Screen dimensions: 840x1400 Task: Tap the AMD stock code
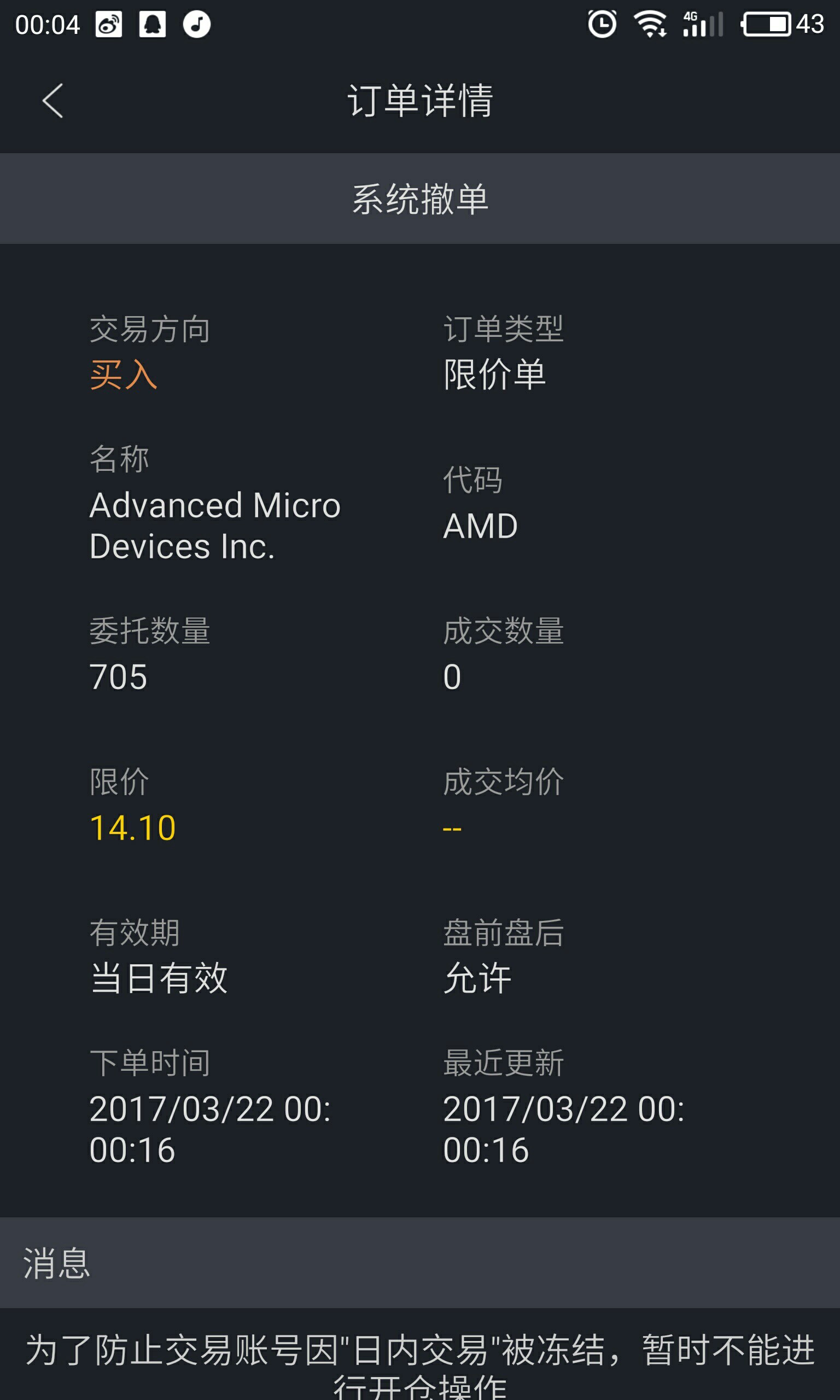coord(480,526)
